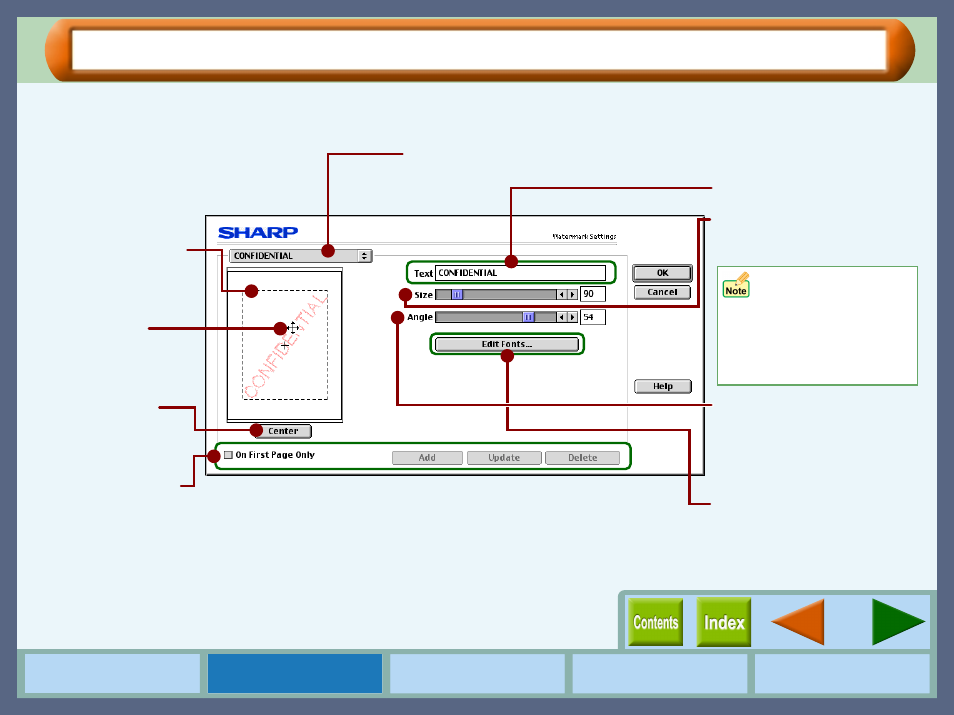Select the highlighted dark blue bottom tab
954x715 pixels.
click(x=294, y=673)
